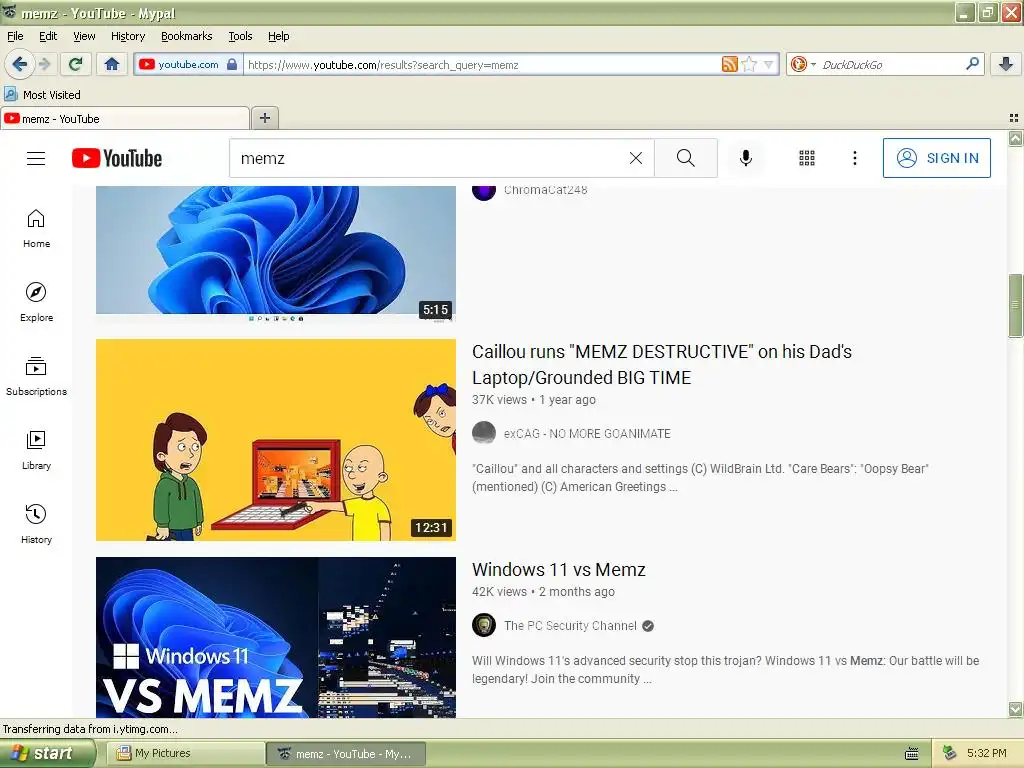
Task: Open Subscriptions in the YouTube sidebar
Action: [36, 377]
